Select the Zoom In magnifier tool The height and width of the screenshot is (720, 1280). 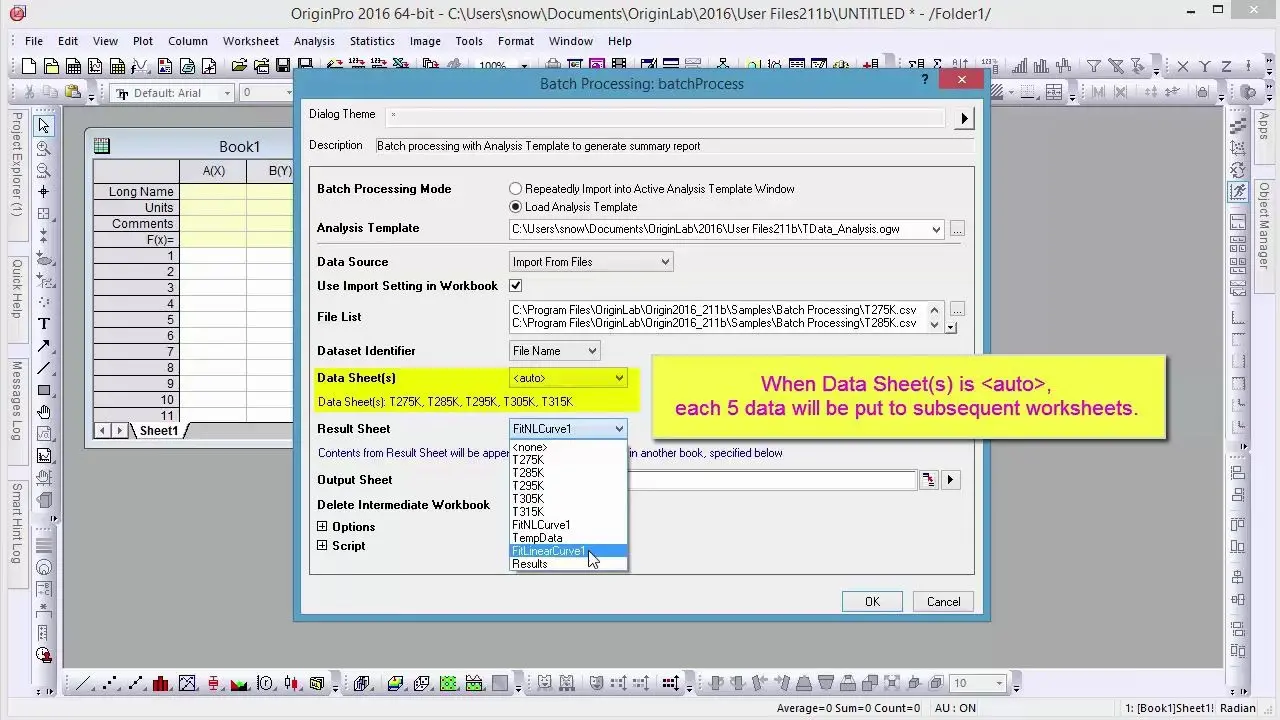(44, 148)
